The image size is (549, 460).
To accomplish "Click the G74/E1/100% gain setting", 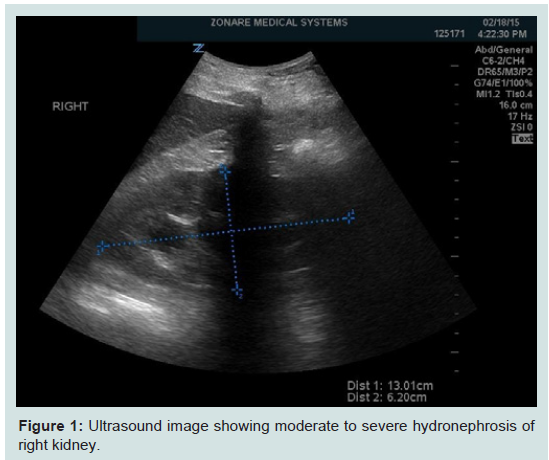I will point(503,83).
